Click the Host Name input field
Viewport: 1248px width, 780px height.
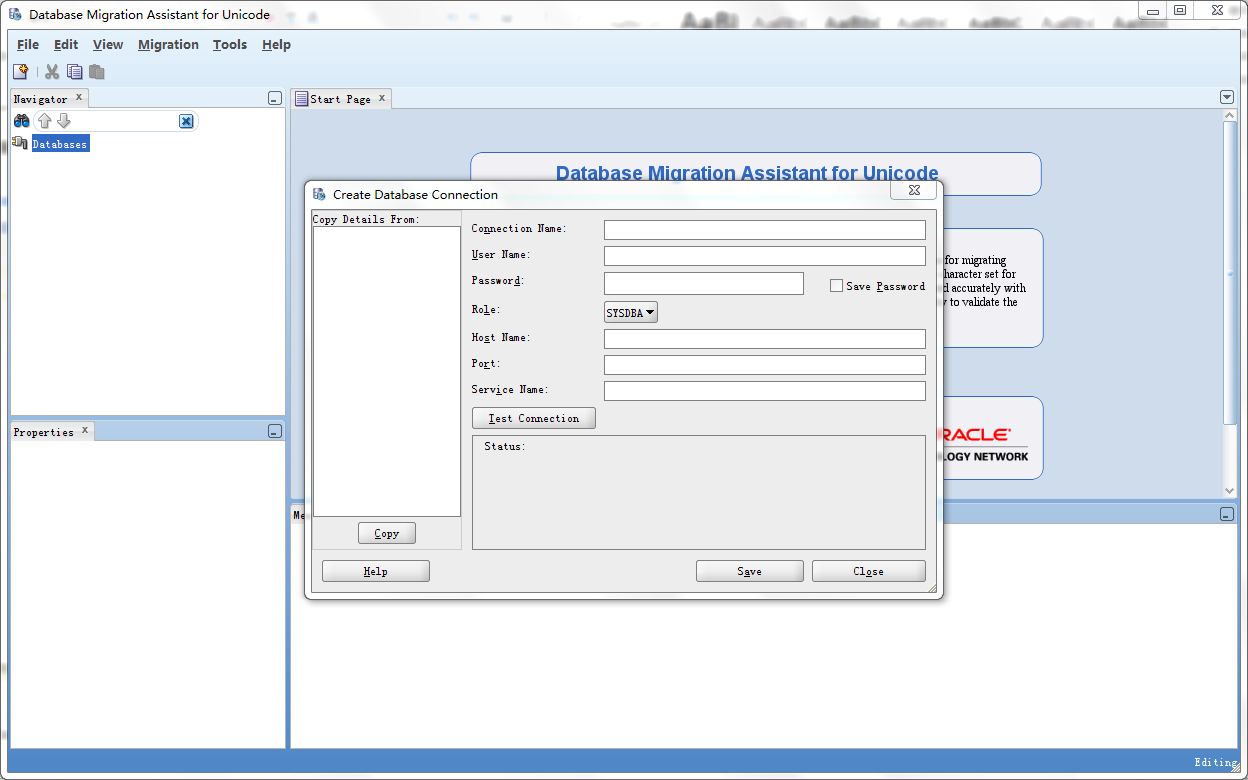(765, 339)
